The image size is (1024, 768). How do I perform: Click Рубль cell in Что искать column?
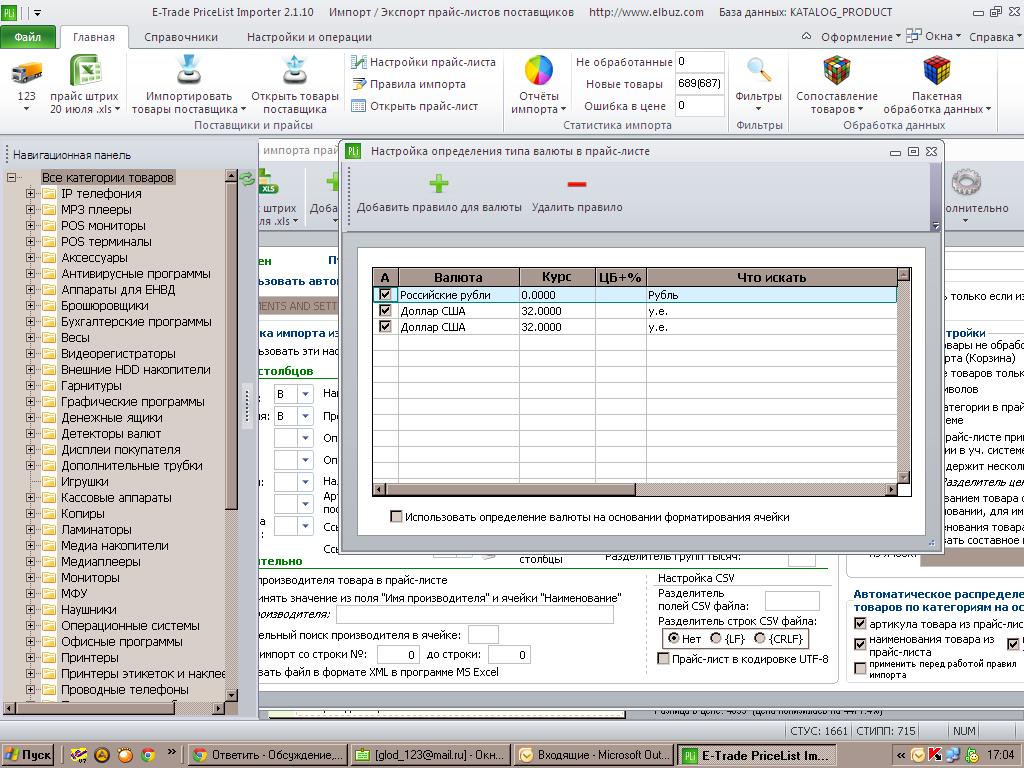[x=771, y=295]
